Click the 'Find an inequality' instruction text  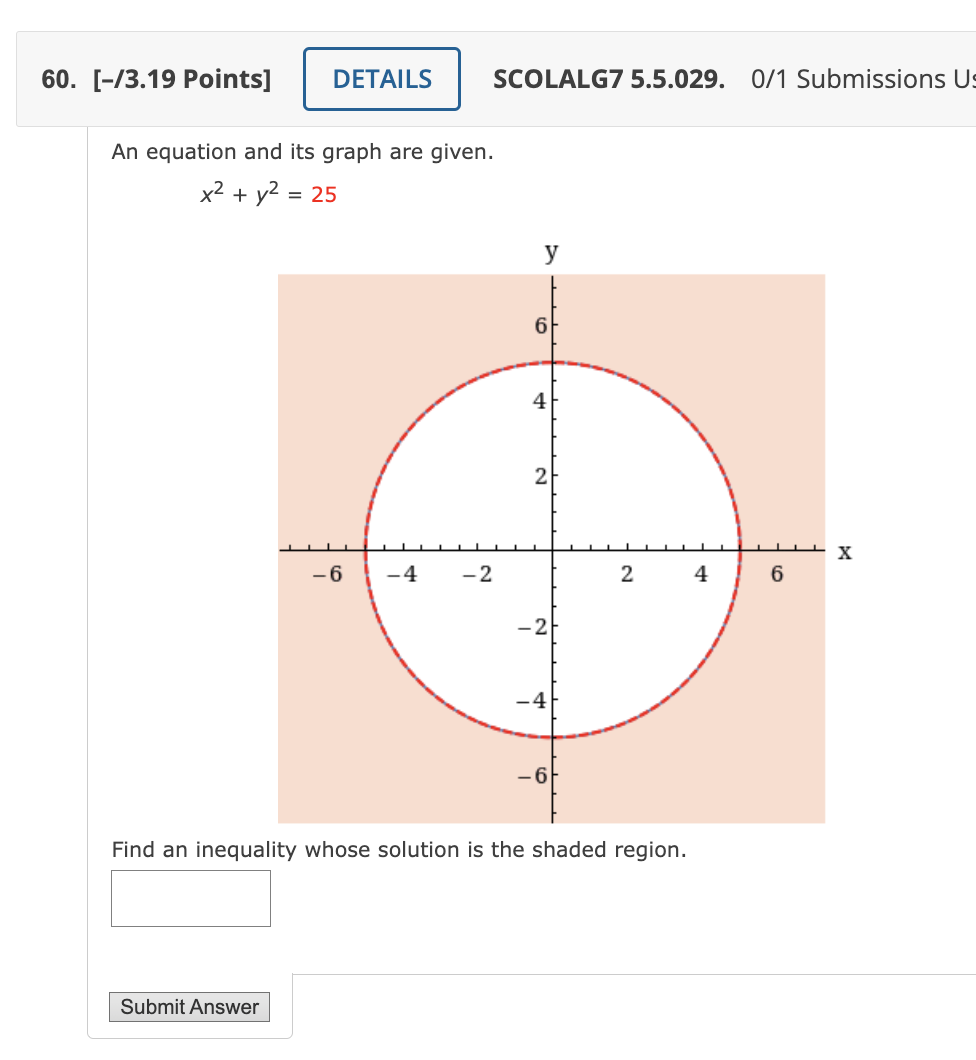coord(399,849)
